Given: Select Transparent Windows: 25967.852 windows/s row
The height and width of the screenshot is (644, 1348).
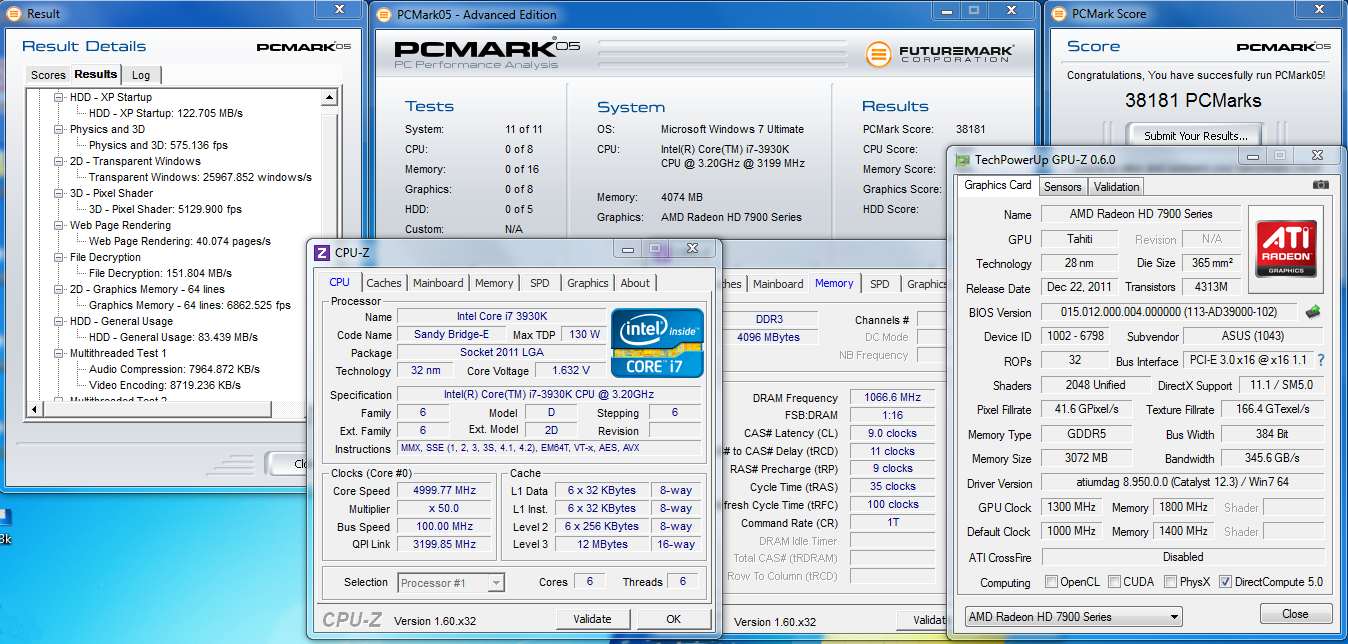Looking at the screenshot, I should tap(200, 177).
